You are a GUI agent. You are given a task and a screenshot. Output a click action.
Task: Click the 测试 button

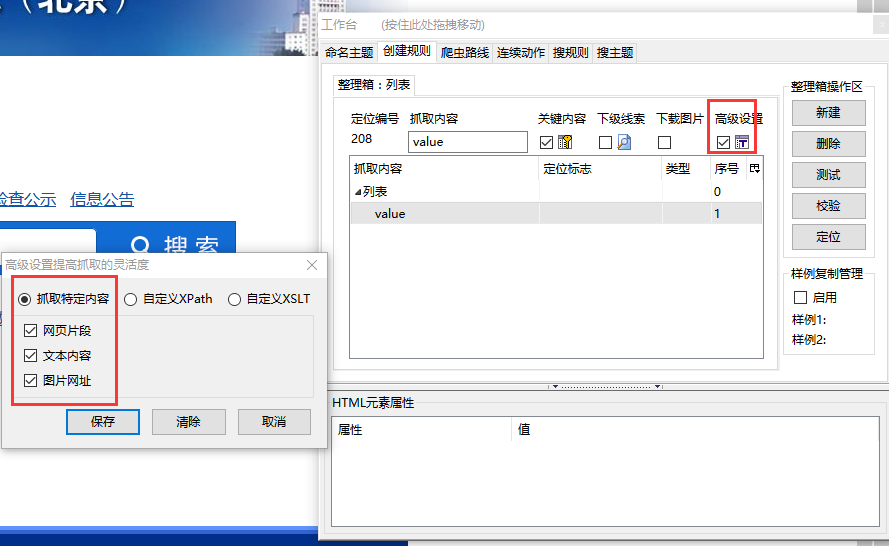click(x=828, y=175)
